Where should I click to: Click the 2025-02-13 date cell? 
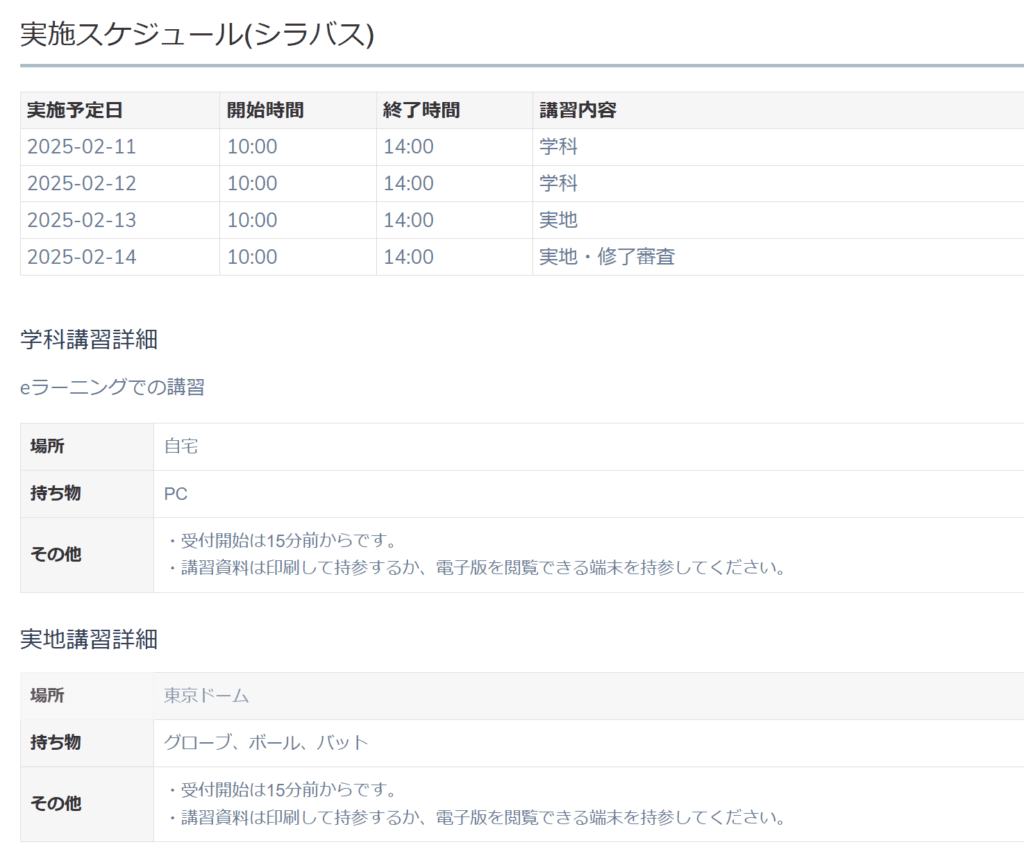[81, 220]
